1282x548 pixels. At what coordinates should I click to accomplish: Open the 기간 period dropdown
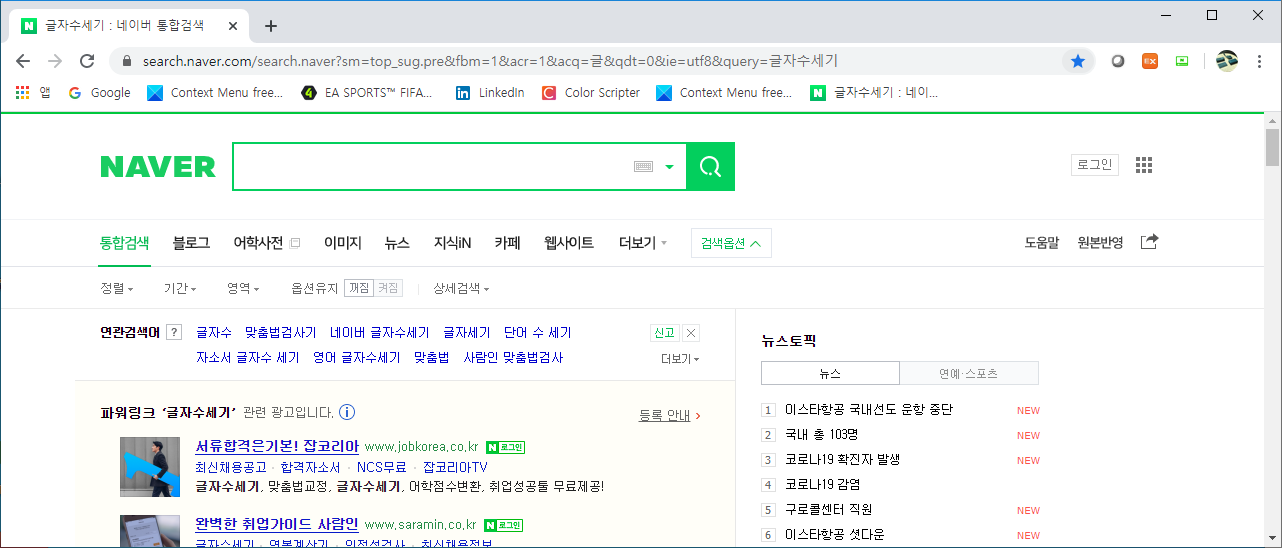[180, 288]
